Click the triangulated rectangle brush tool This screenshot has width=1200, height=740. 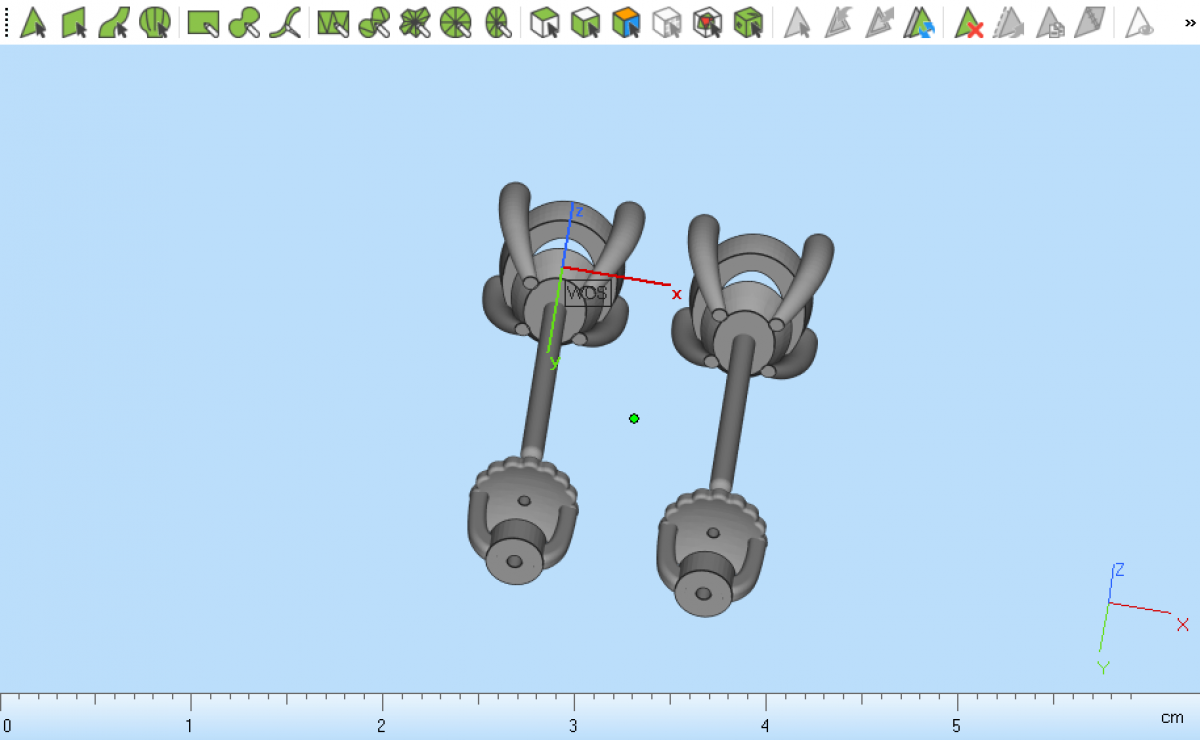[332, 22]
